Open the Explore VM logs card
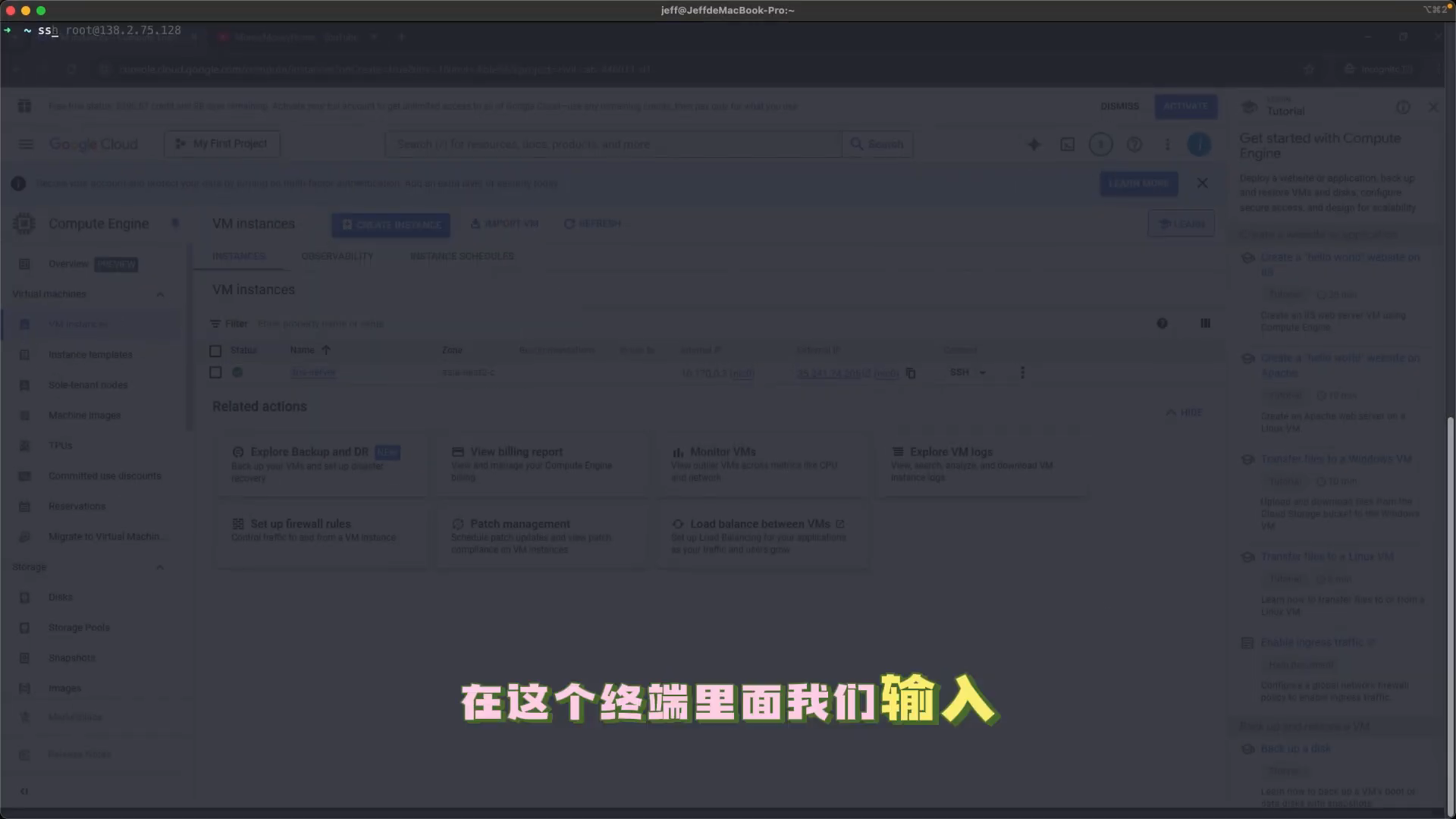 982,464
